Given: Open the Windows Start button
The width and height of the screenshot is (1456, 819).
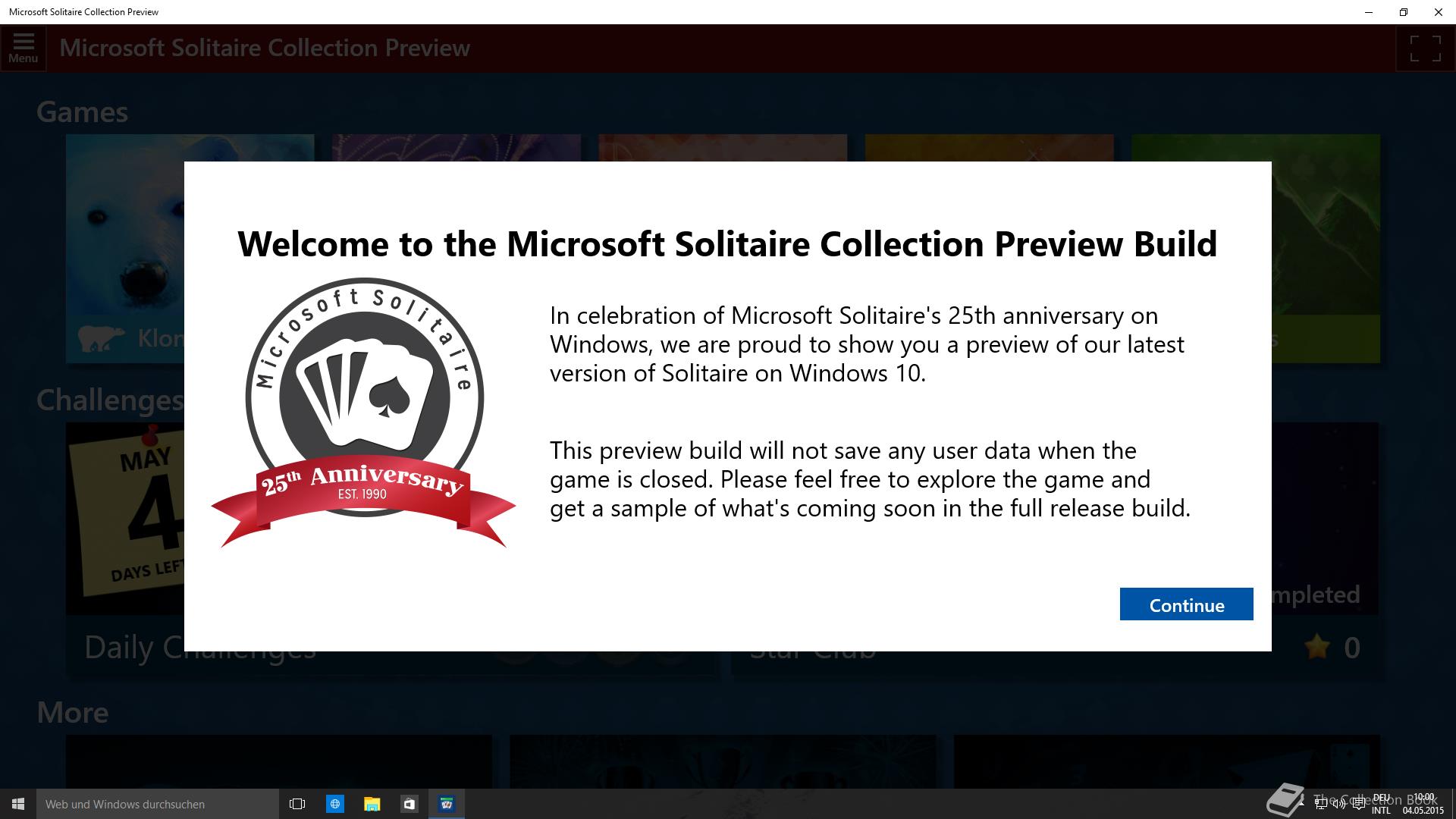Looking at the screenshot, I should (x=18, y=804).
